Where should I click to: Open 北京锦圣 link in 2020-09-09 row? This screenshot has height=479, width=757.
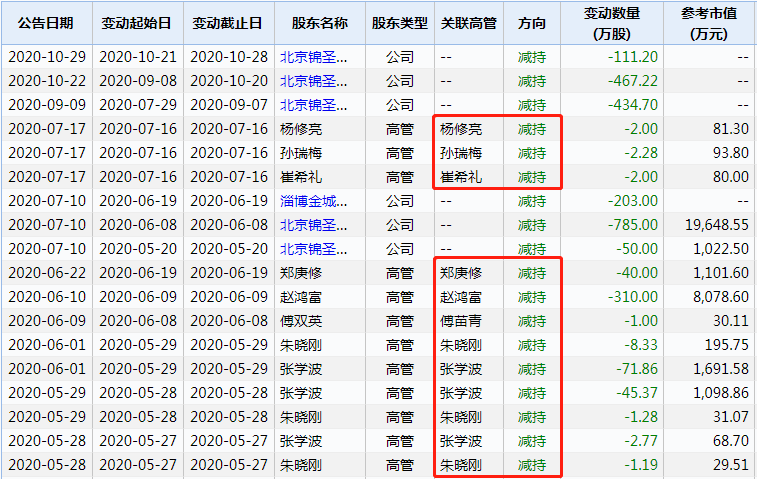pos(313,105)
